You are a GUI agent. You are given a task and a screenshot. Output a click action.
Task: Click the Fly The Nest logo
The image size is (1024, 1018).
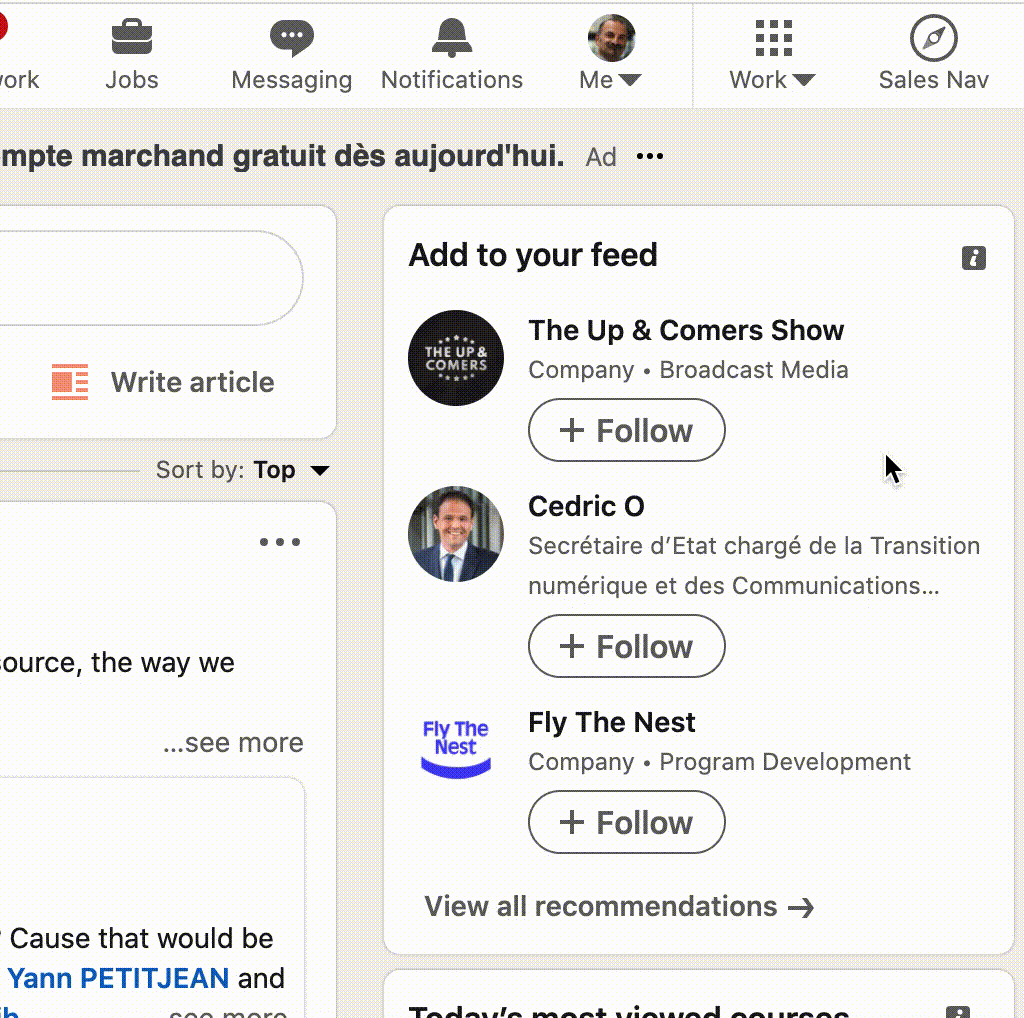(x=456, y=749)
